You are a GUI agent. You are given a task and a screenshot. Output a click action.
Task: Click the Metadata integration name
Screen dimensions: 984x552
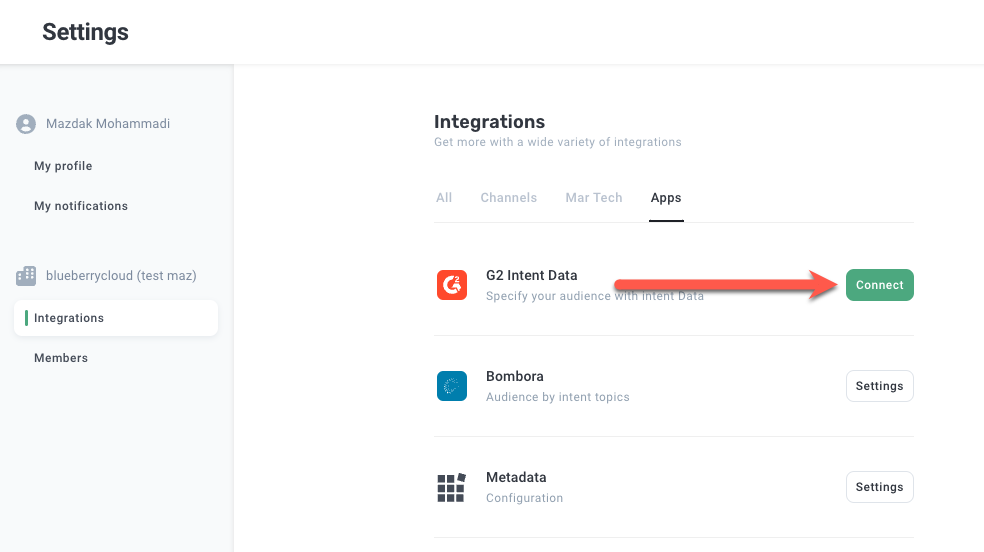click(516, 478)
